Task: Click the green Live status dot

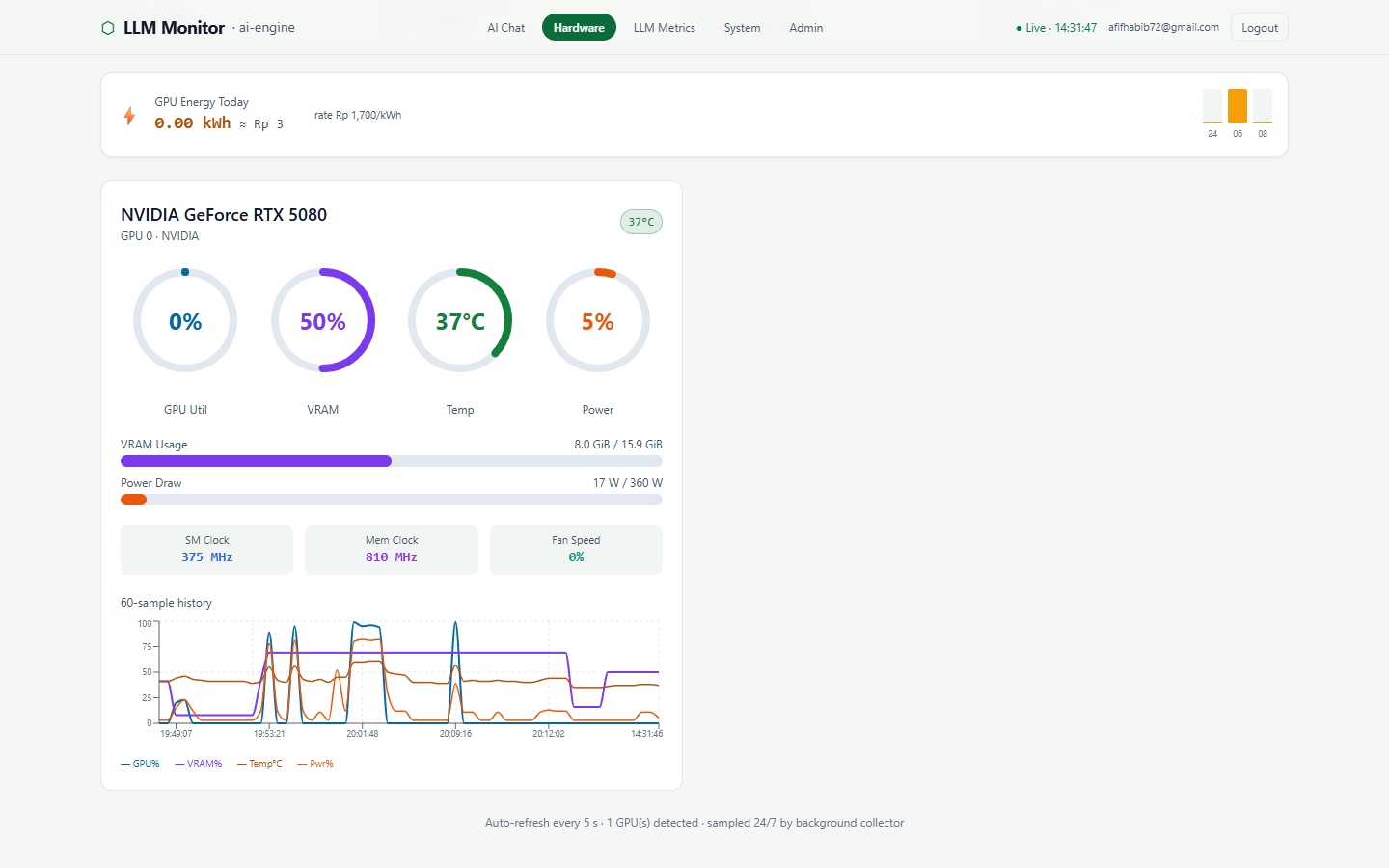Action: click(1019, 29)
